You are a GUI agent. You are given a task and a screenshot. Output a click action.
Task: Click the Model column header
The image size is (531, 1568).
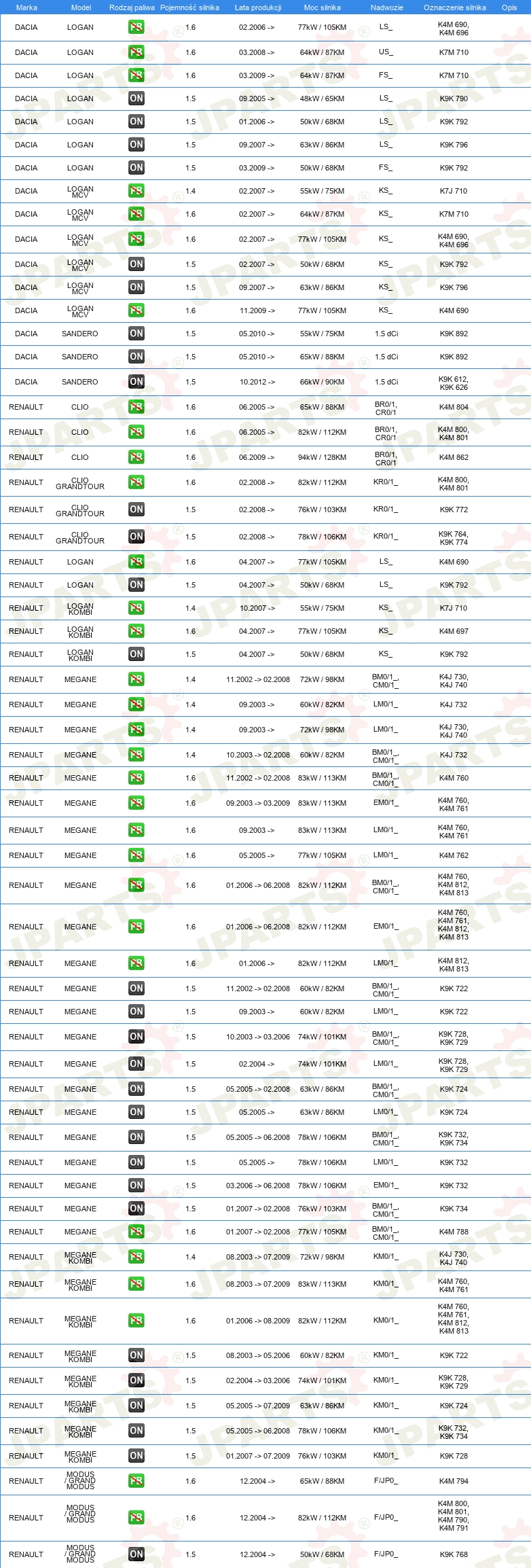81,7
